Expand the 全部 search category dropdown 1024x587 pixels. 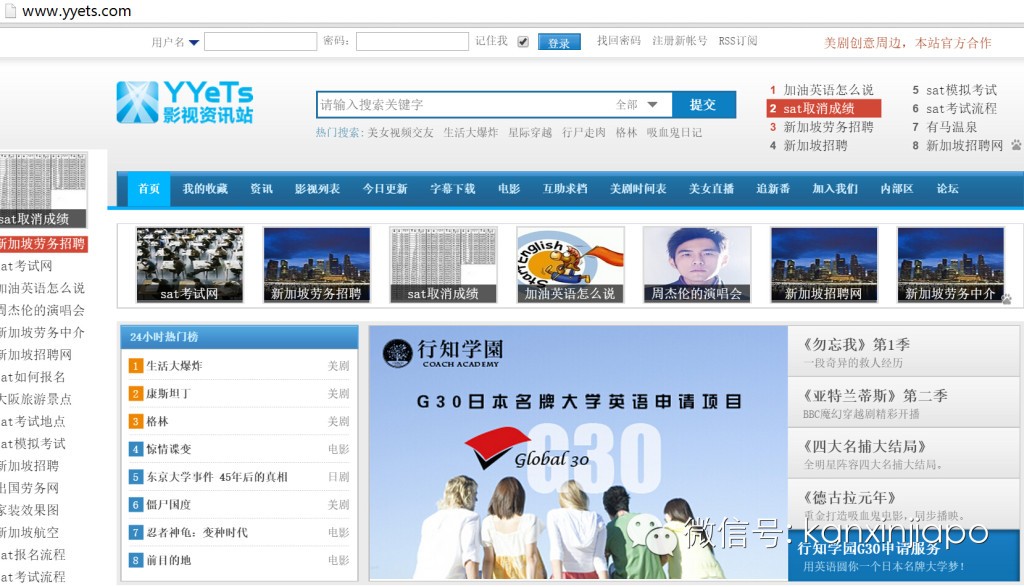[653, 104]
